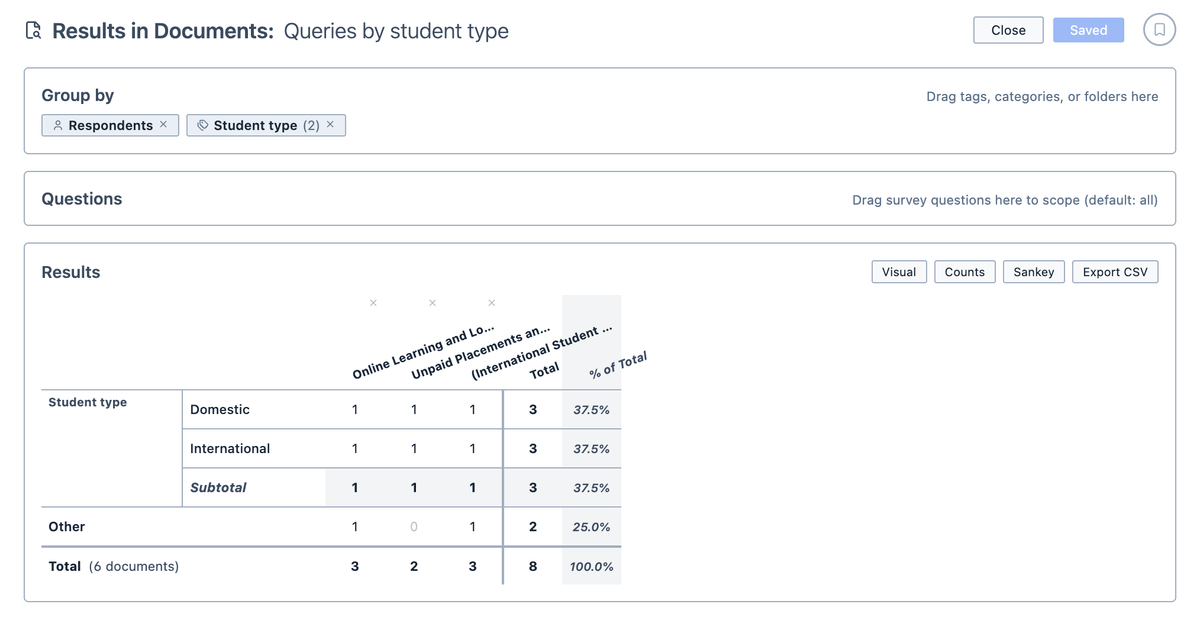The width and height of the screenshot is (1200, 621).
Task: Click Total row Unpaid Placements count 2
Action: [414, 566]
